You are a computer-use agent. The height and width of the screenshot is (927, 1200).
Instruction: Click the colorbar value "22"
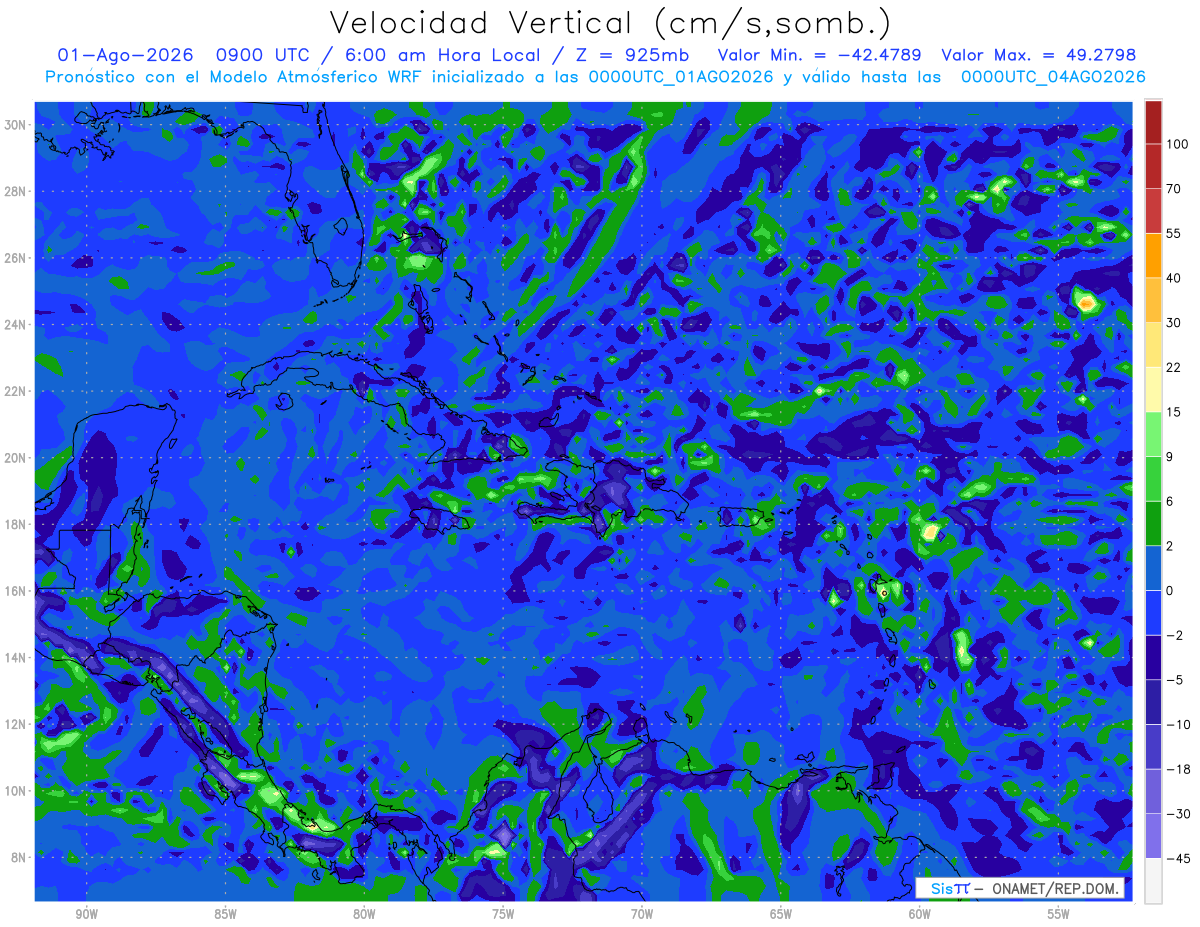1173,367
